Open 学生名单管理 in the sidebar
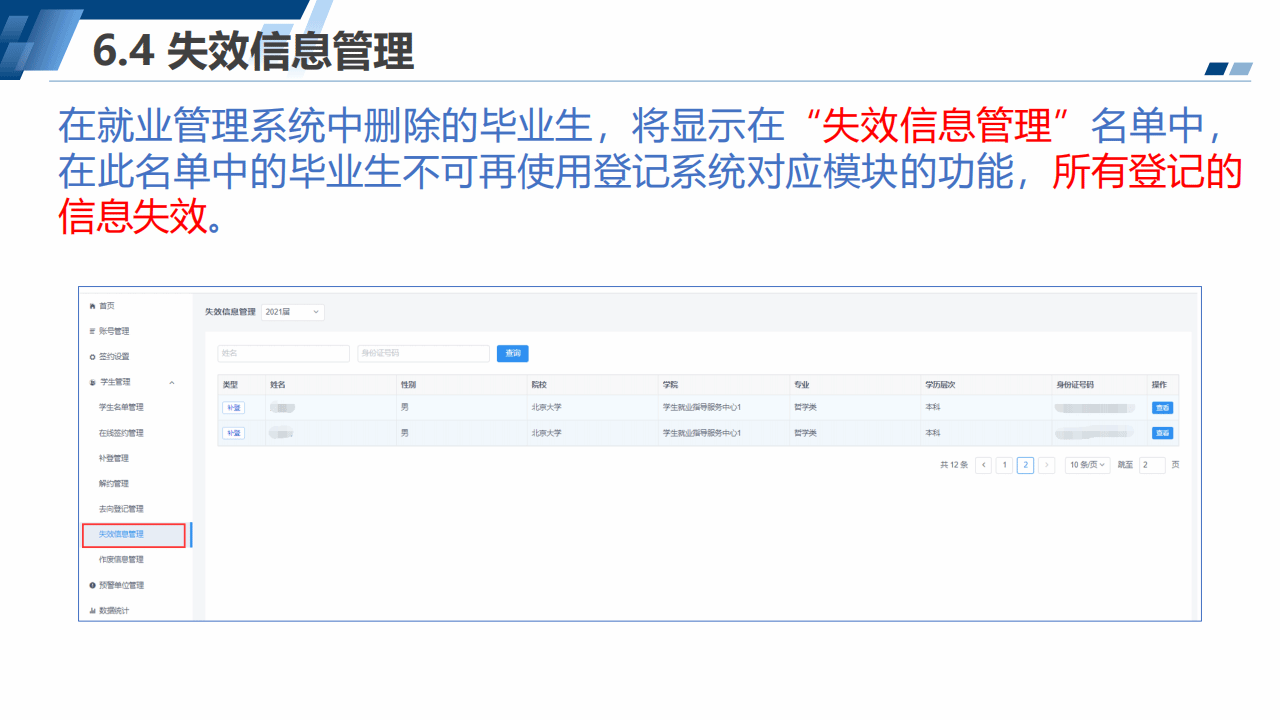The image size is (1280, 720). 121,407
